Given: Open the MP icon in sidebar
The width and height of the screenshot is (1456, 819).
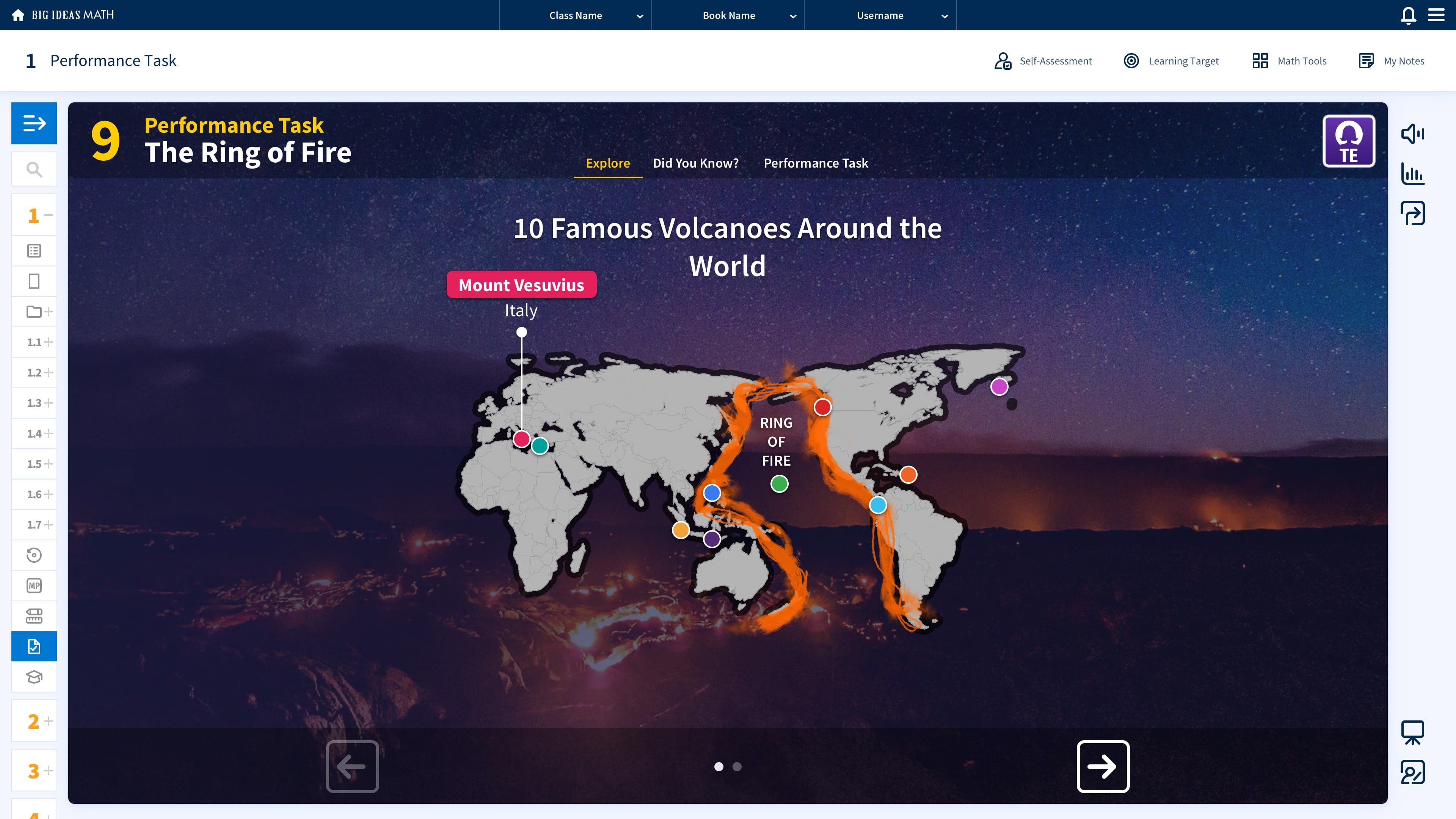Looking at the screenshot, I should point(34,585).
